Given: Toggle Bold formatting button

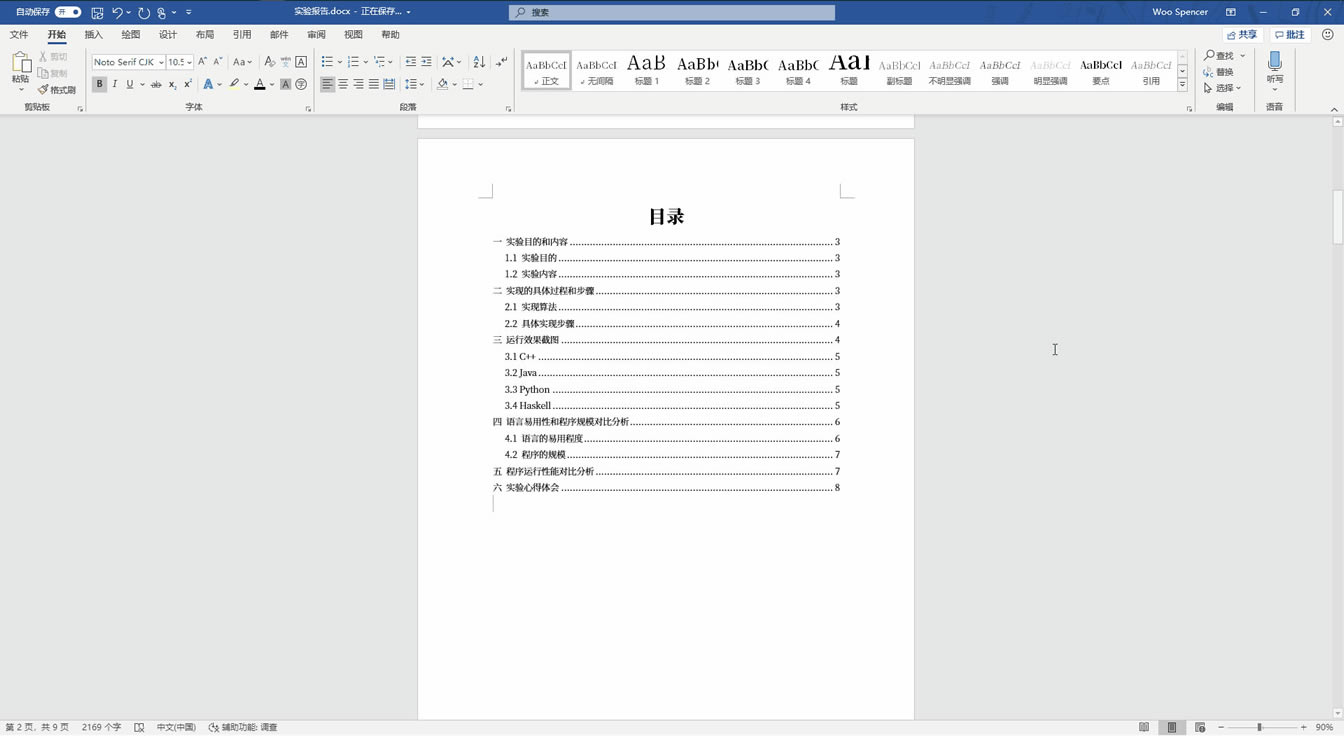Looking at the screenshot, I should pyautogui.click(x=99, y=85).
